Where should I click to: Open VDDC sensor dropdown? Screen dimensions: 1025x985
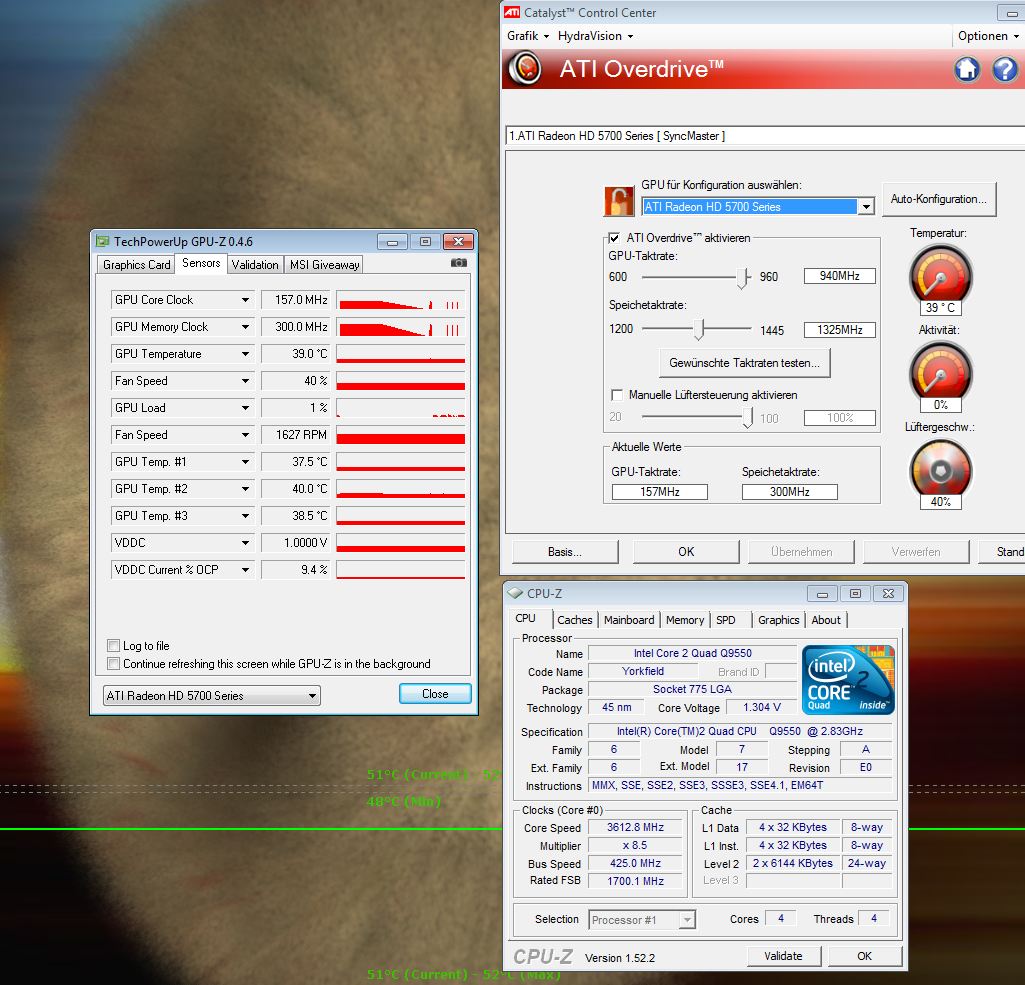pos(245,543)
